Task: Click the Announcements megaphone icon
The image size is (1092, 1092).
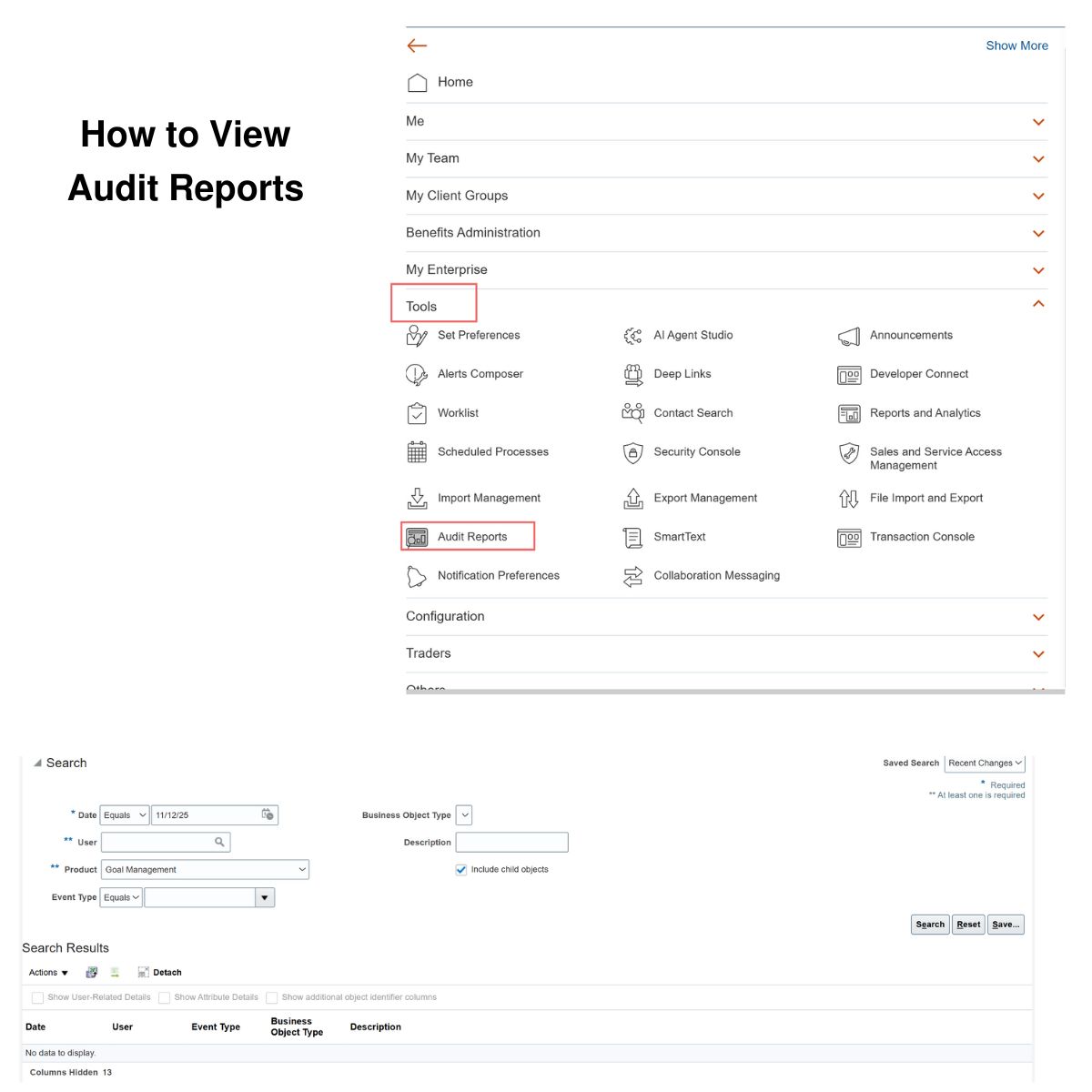Action: [x=848, y=337]
